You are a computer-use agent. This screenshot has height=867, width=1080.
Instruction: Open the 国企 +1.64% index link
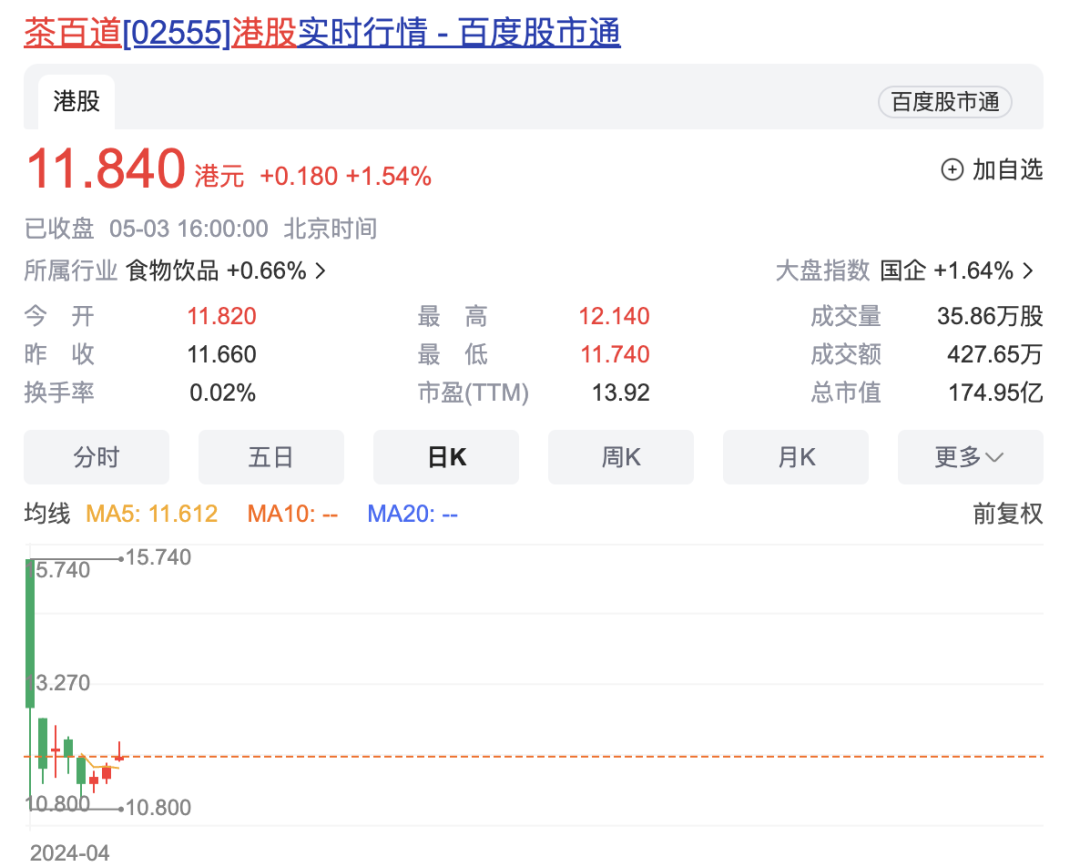point(946,271)
